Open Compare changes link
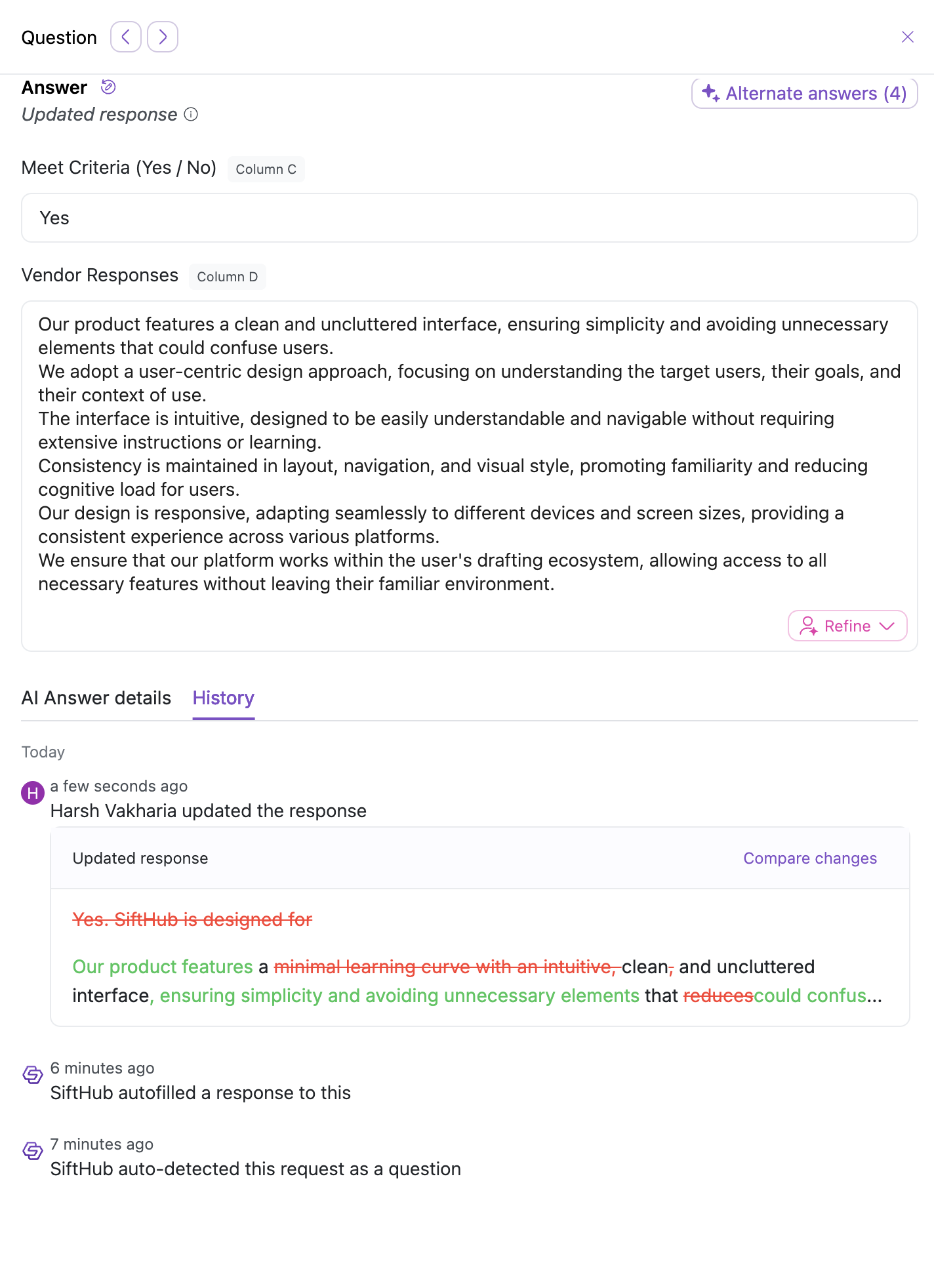Image resolution: width=934 pixels, height=1288 pixels. point(810,858)
